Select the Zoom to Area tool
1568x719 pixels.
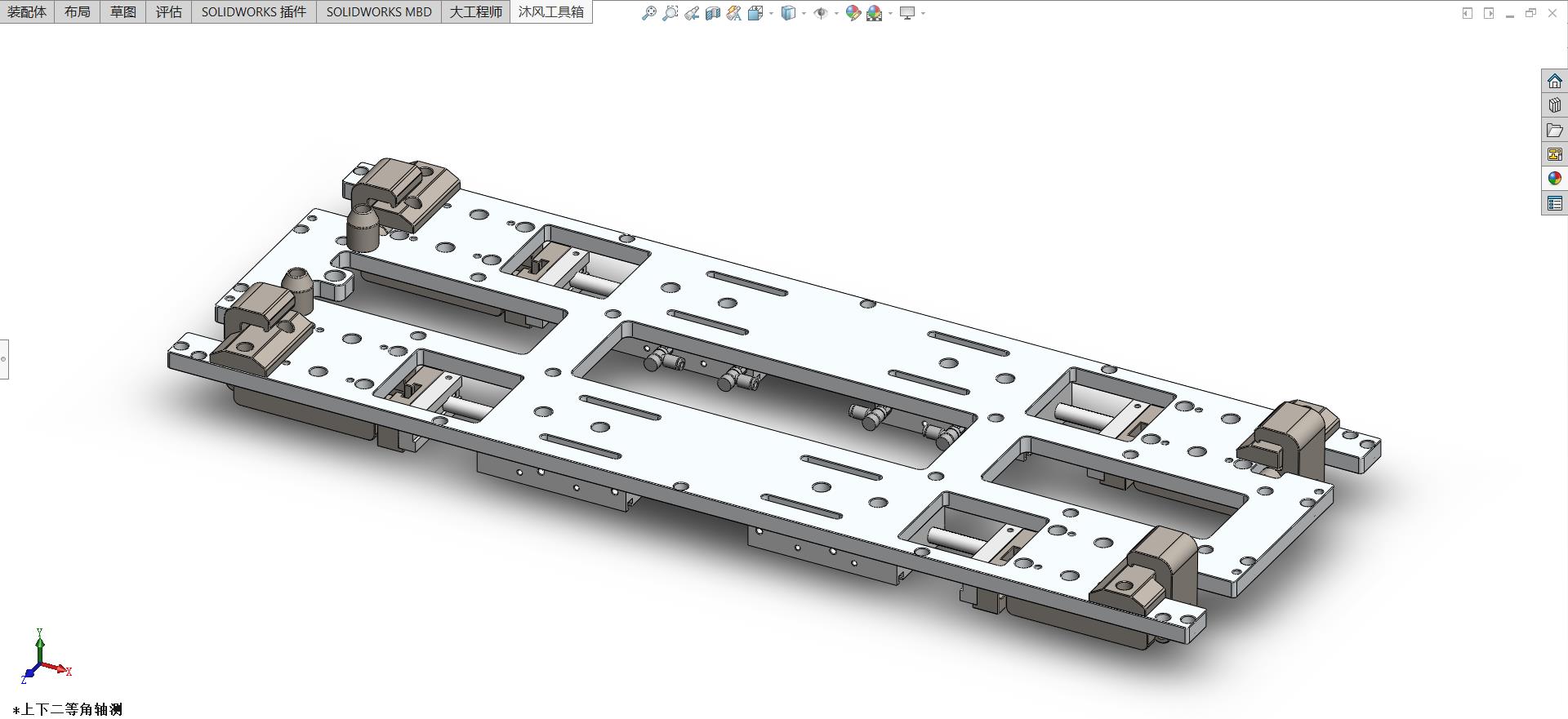click(670, 13)
